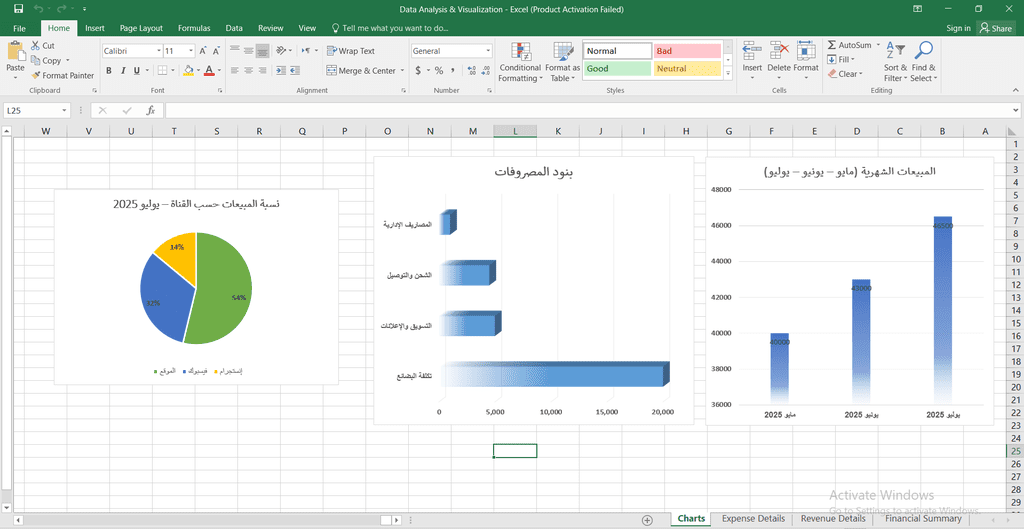Click inside the formula bar input
The height and width of the screenshot is (529, 1024).
(x=580, y=111)
